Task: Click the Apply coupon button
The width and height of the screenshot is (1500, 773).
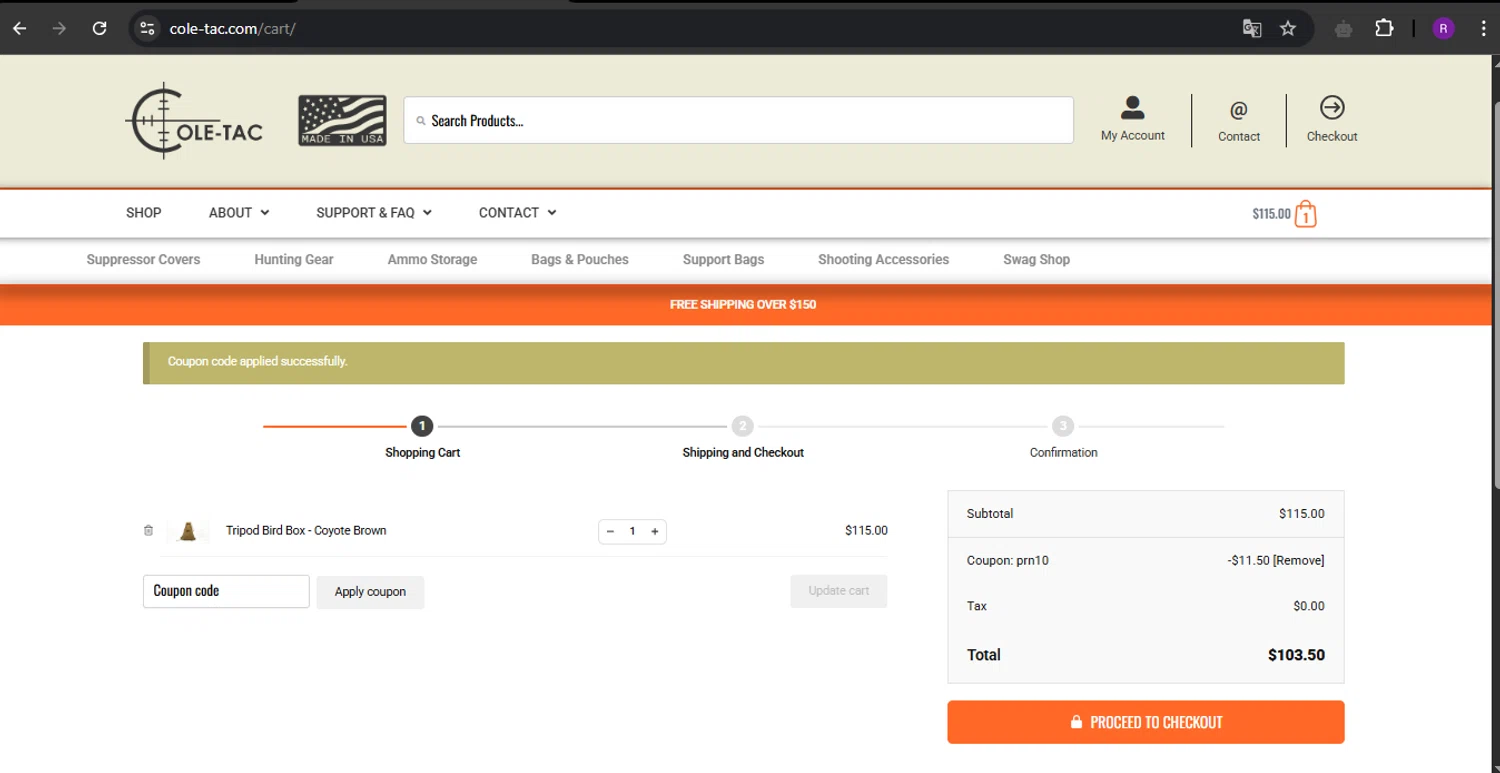Action: 370,592
